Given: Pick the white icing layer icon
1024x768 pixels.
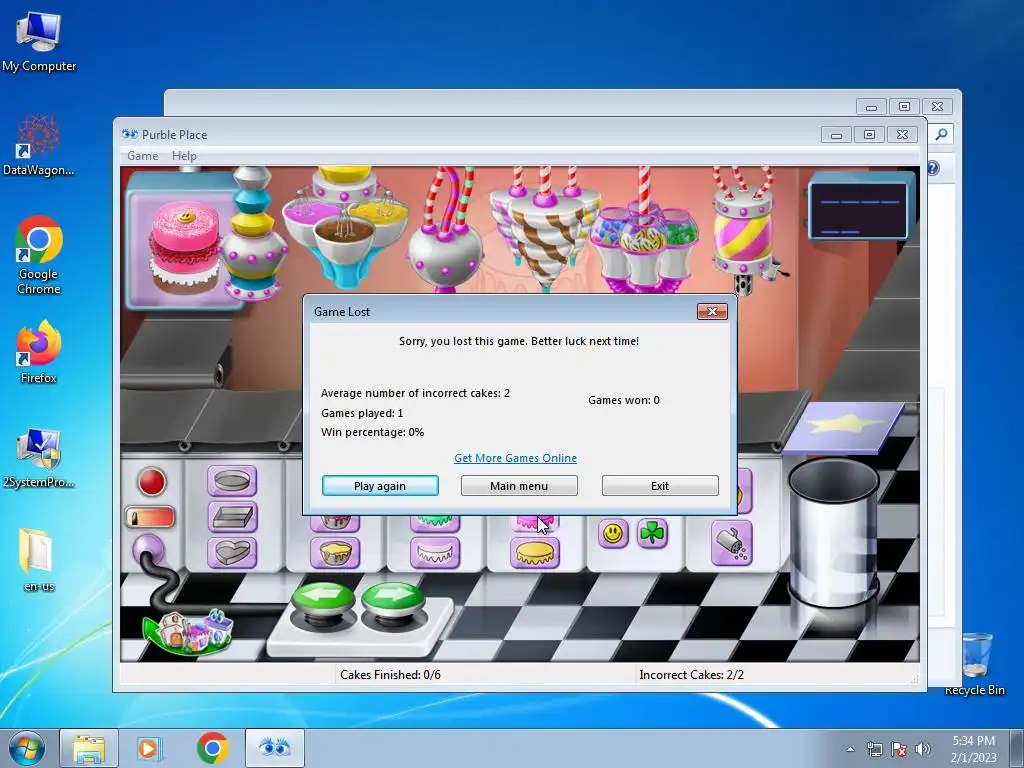Looking at the screenshot, I should coord(434,552).
